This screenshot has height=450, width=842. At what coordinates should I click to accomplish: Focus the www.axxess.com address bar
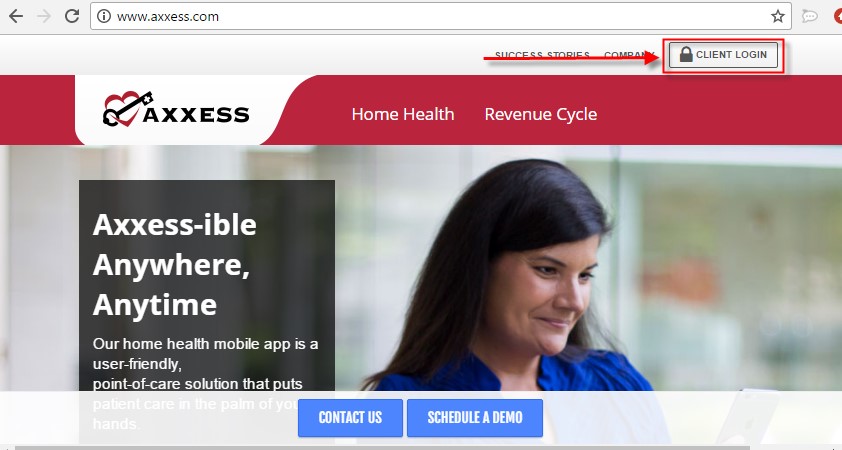point(440,17)
